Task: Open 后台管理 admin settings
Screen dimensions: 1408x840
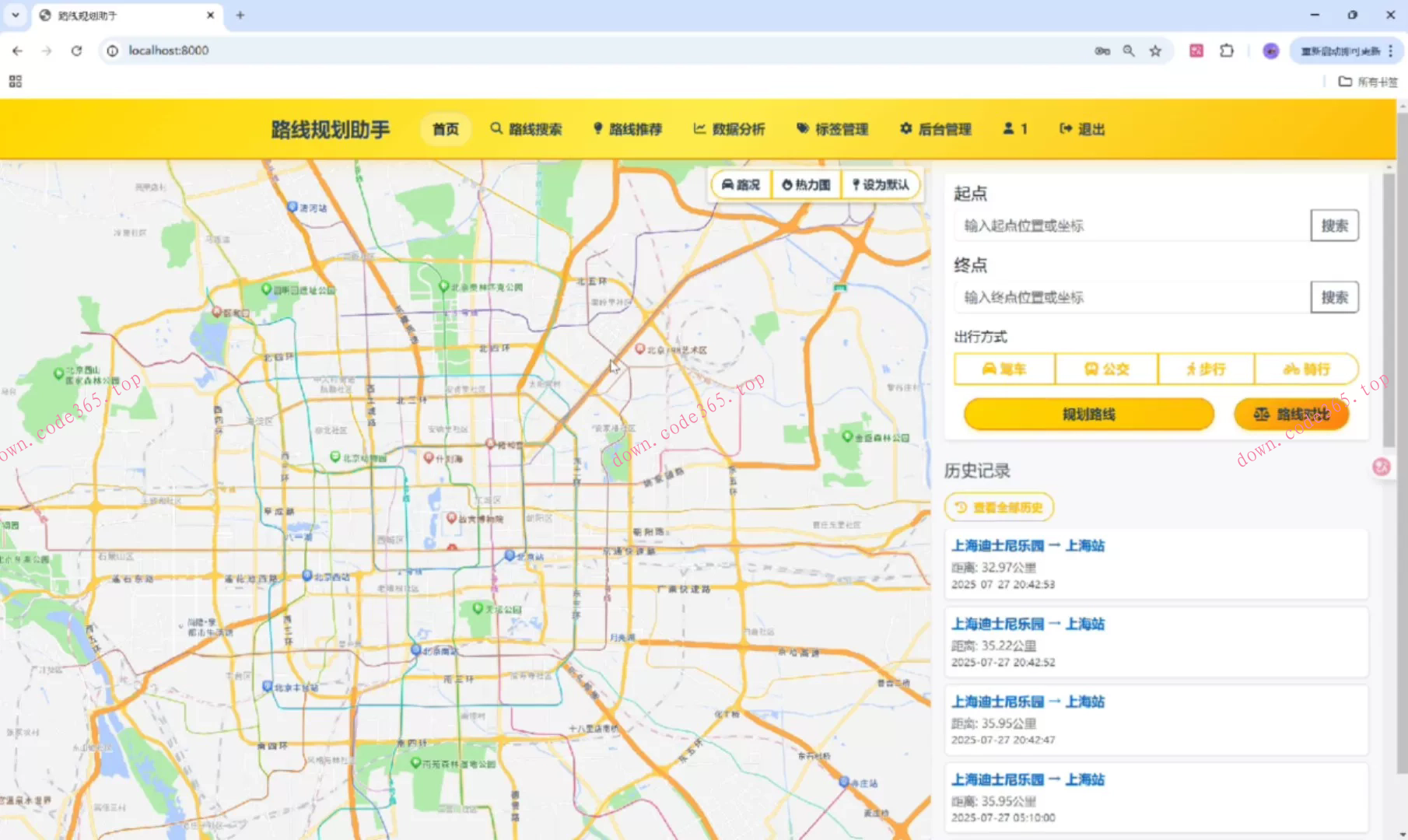Action: (x=935, y=129)
